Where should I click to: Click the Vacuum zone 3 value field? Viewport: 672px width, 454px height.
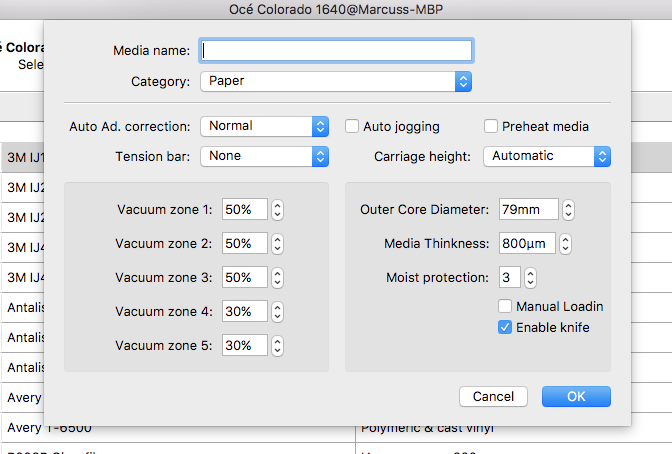tap(245, 277)
